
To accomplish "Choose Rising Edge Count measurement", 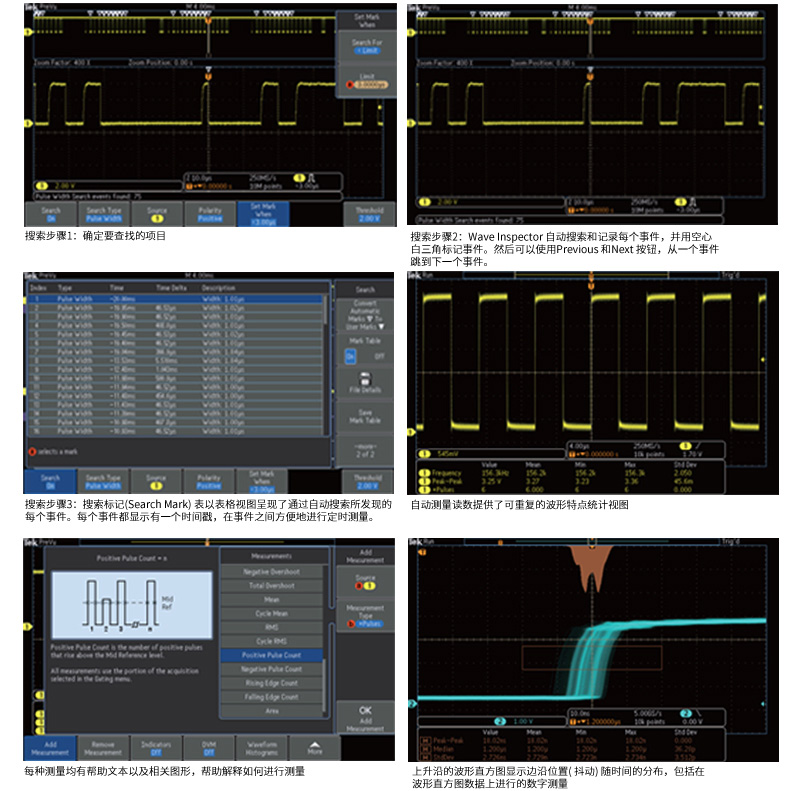I will point(271,683).
